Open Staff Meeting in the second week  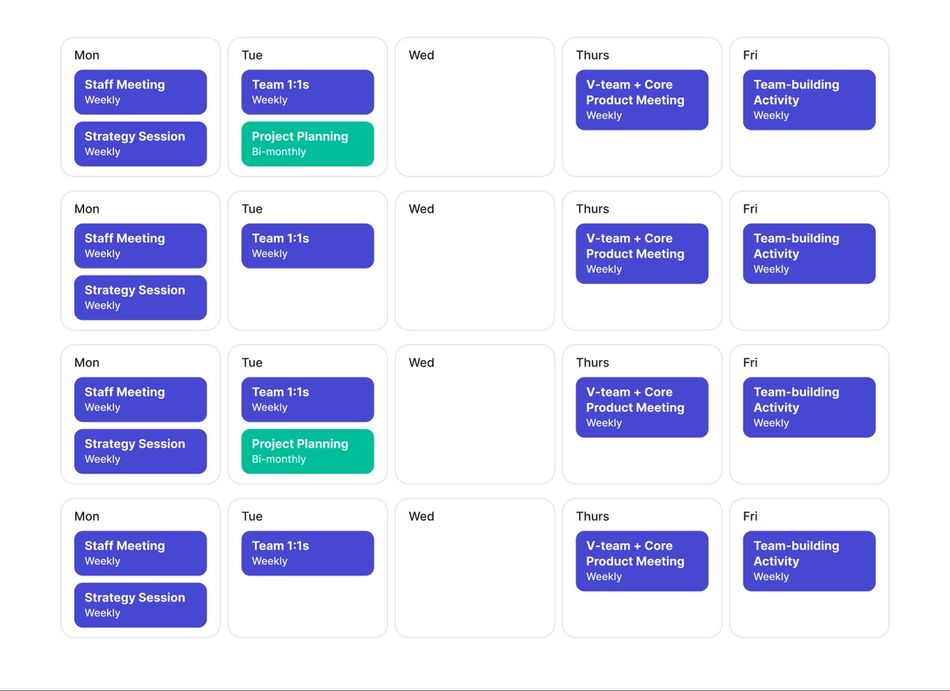coord(140,246)
